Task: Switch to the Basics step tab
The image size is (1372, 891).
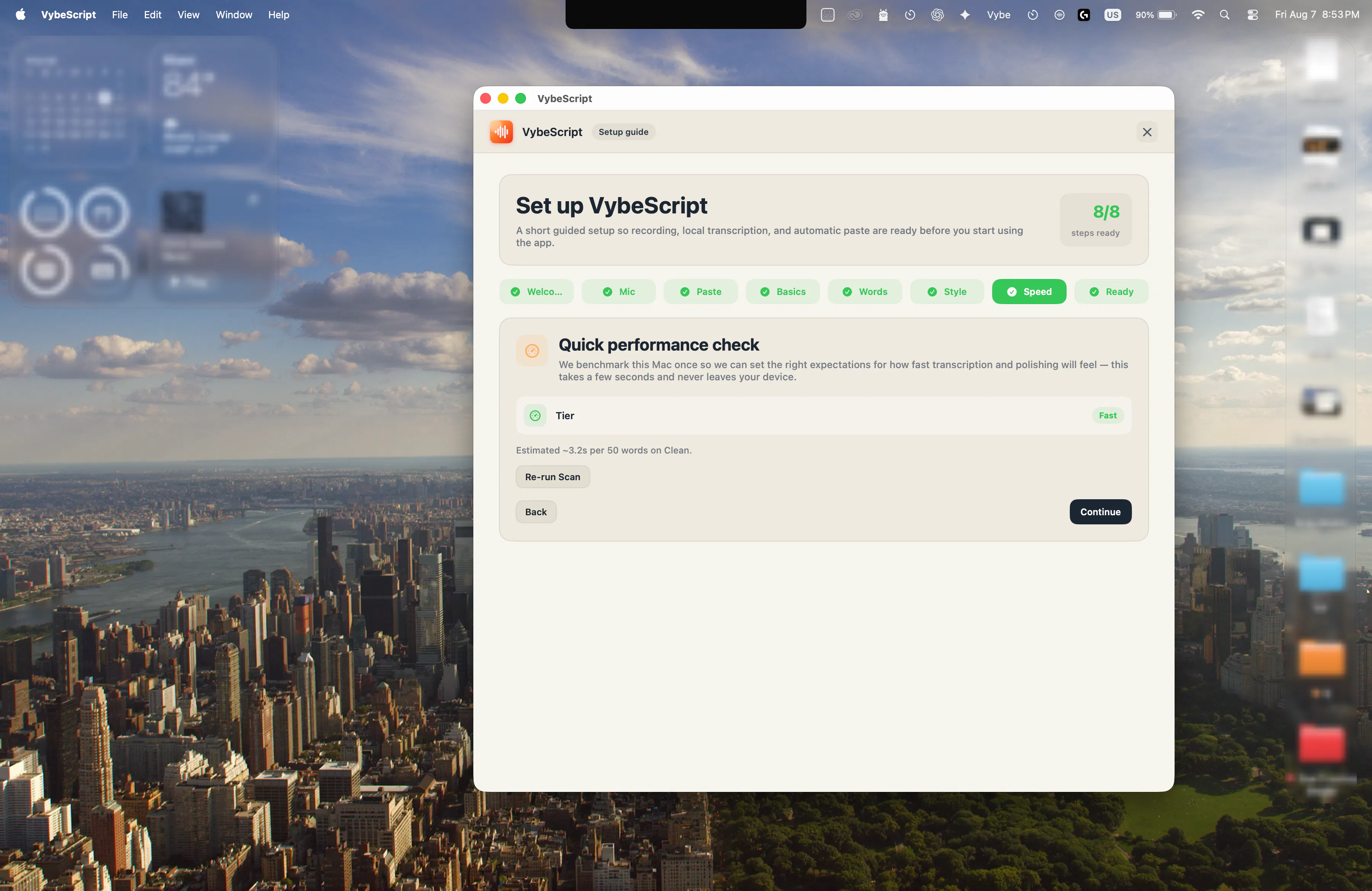Action: [x=783, y=292]
